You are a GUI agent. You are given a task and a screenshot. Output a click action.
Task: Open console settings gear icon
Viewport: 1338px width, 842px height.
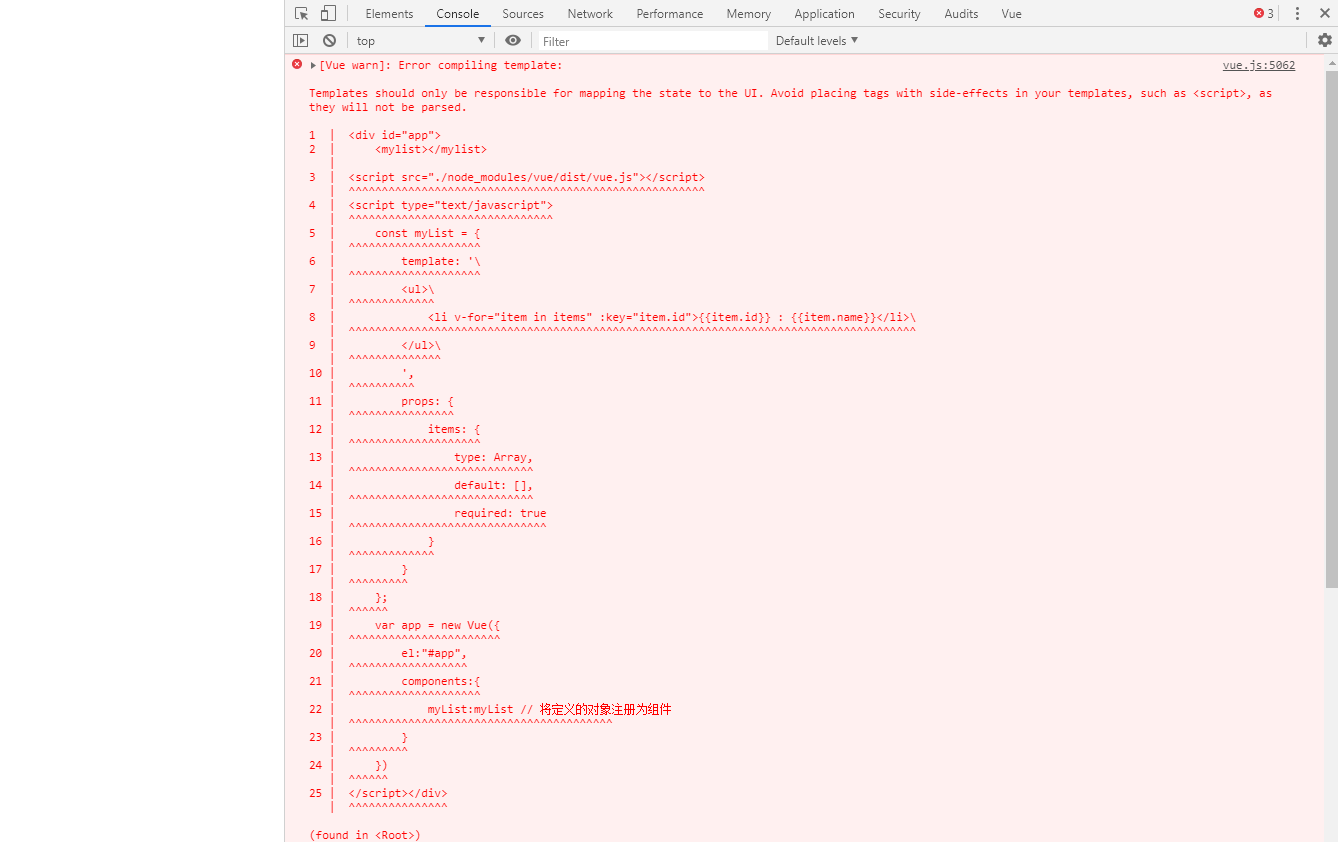click(x=1325, y=41)
